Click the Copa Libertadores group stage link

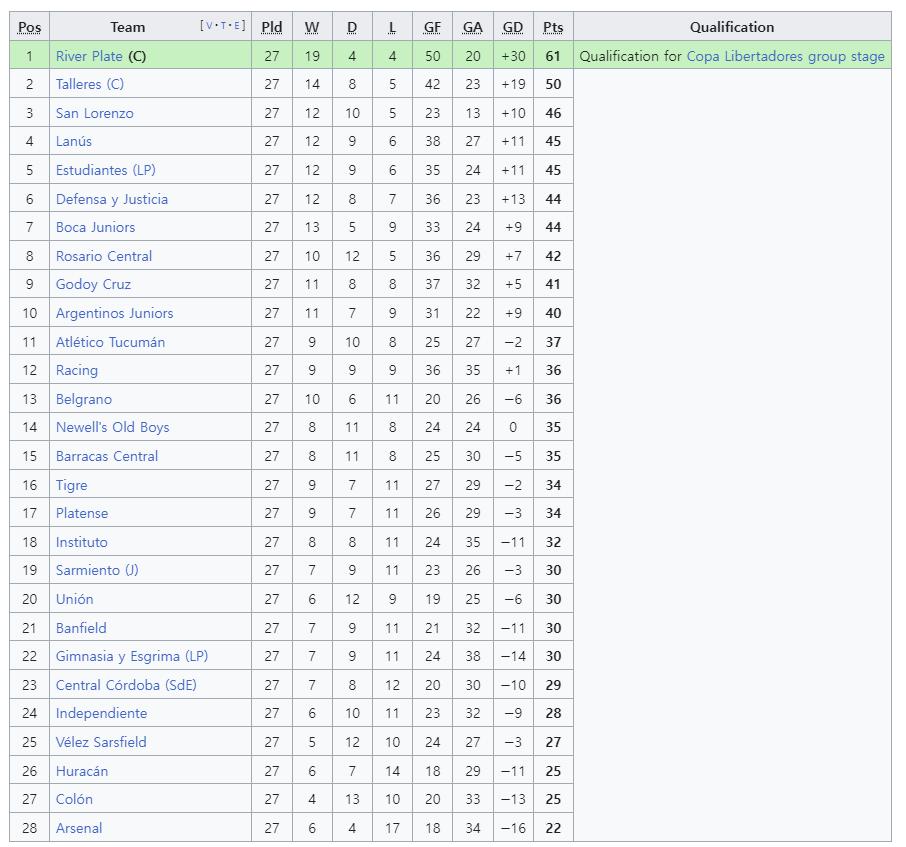coord(785,56)
